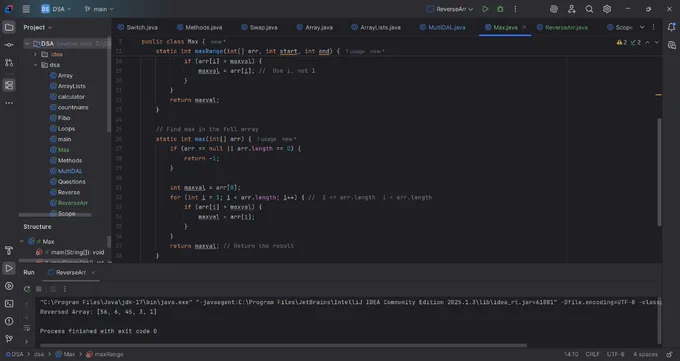Collapse the dsa folder in the project tree
Screen dimensions: 680x361
point(36,65)
